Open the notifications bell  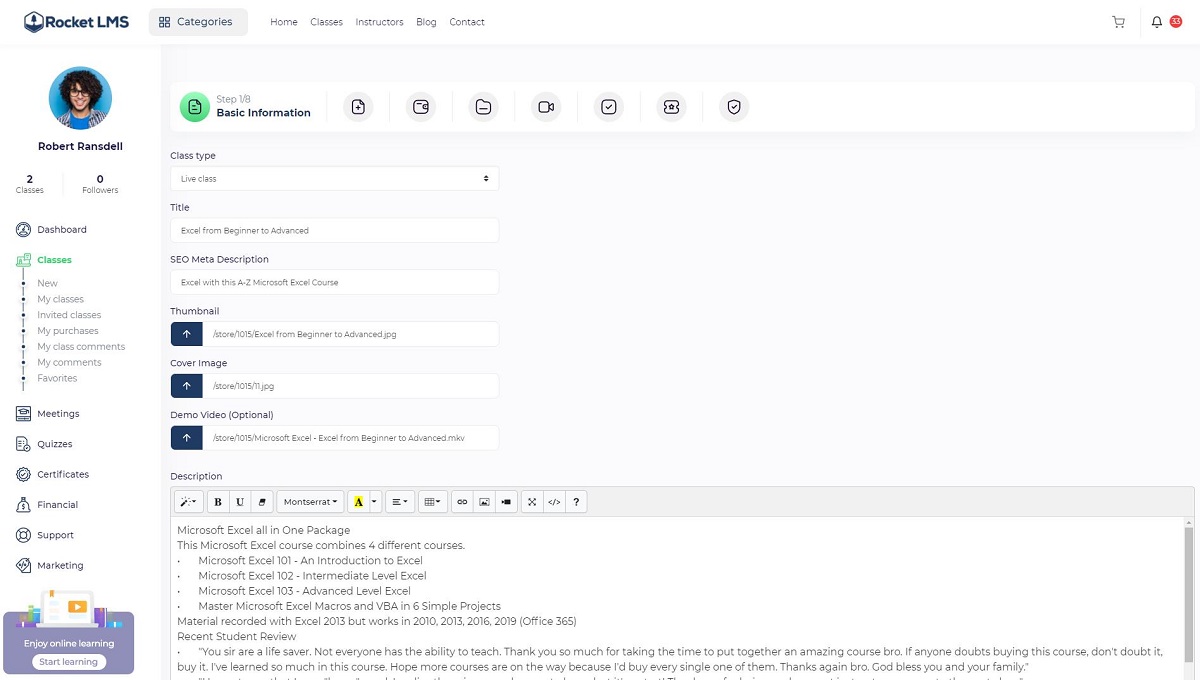1157,22
